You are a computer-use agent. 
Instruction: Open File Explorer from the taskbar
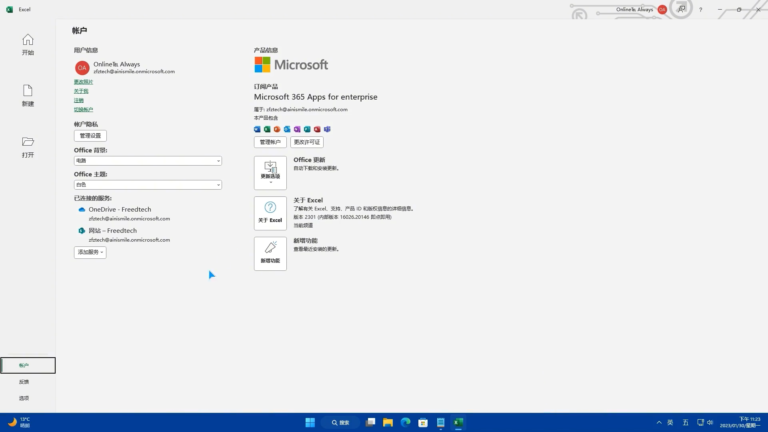388,423
